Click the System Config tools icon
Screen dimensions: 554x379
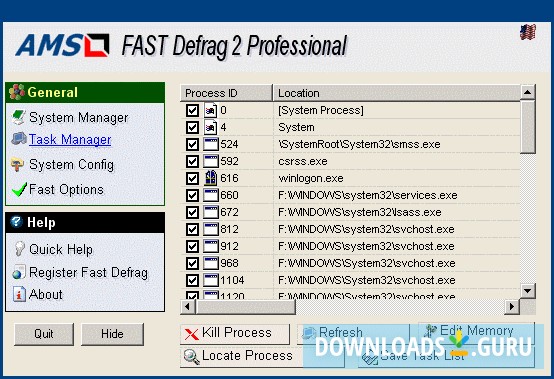point(18,165)
